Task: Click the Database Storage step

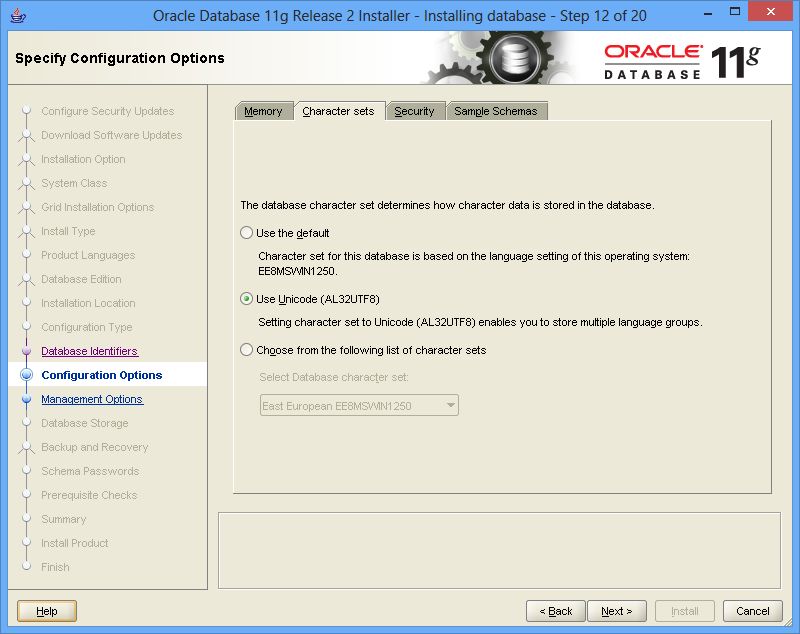Action: 85,423
